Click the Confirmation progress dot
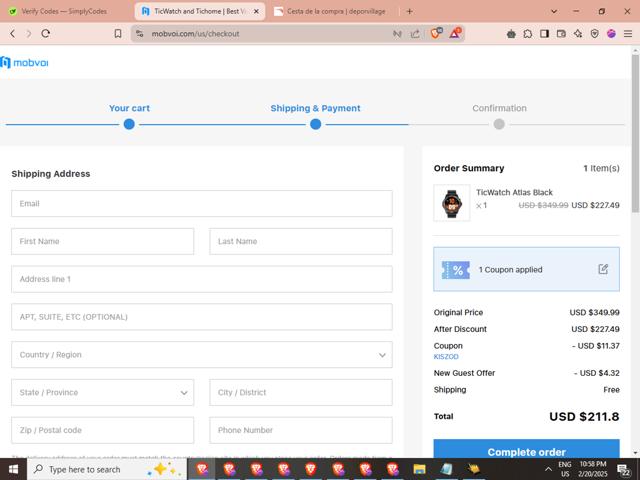This screenshot has width=640, height=480. 499,124
